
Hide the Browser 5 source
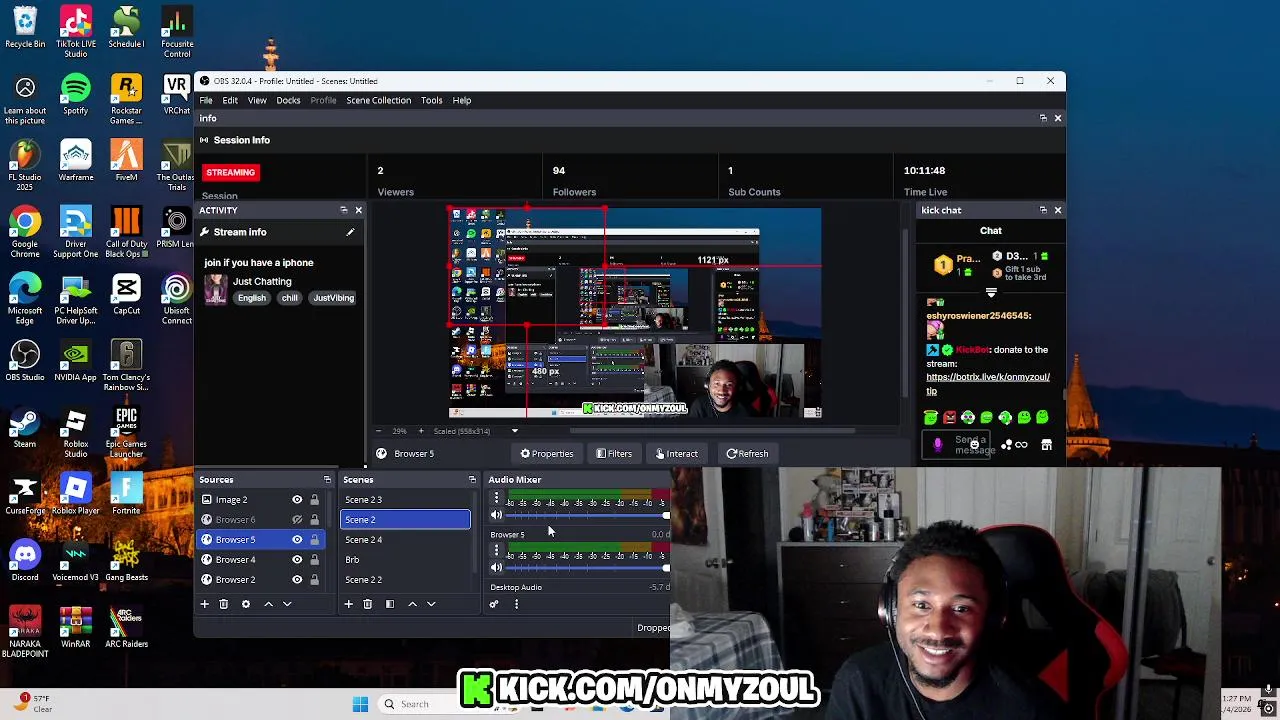[297, 540]
